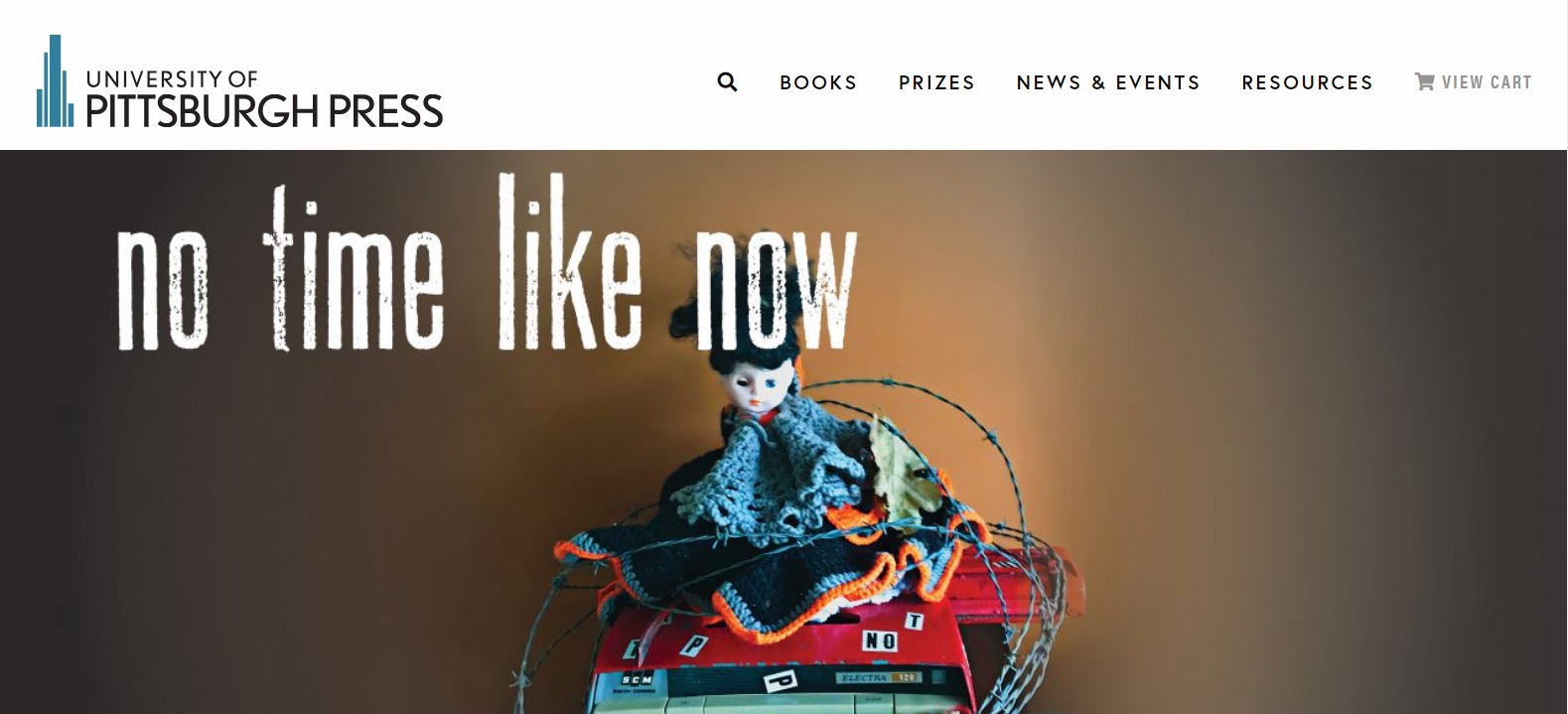
Task: Open the NEWS & EVENTS menu
Action: [1108, 82]
